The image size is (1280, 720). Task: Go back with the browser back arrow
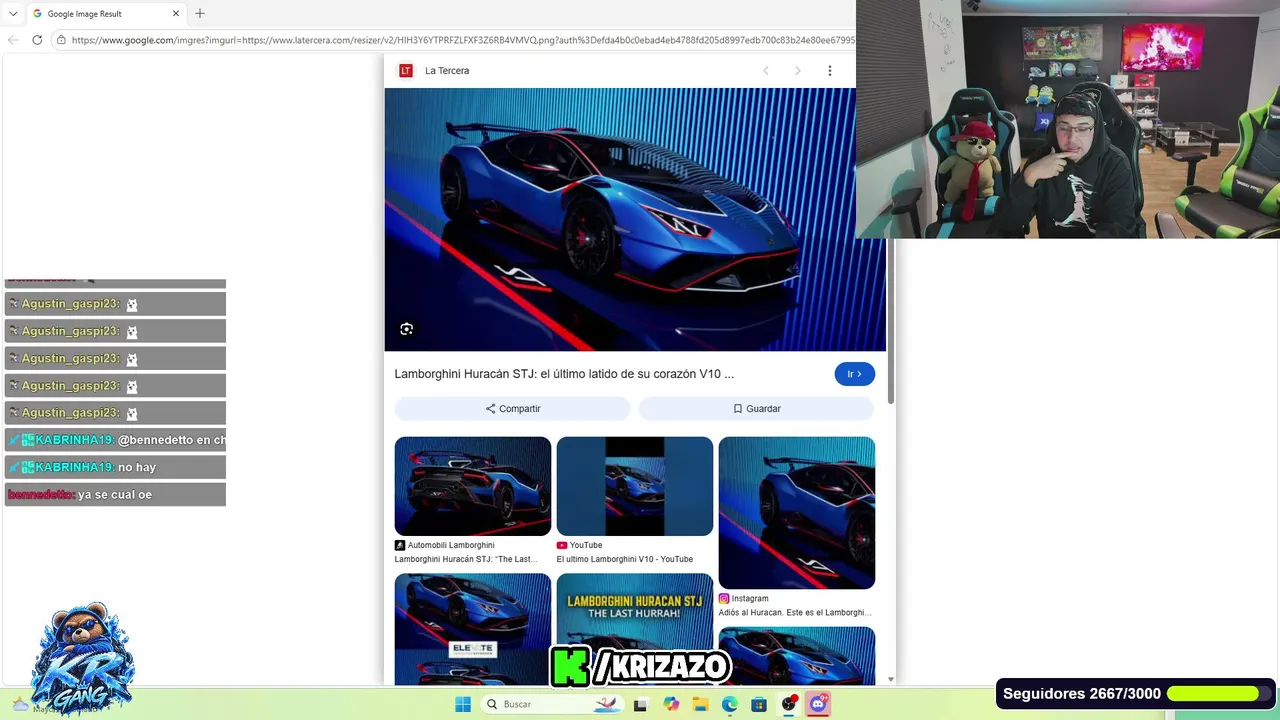tap(13, 40)
